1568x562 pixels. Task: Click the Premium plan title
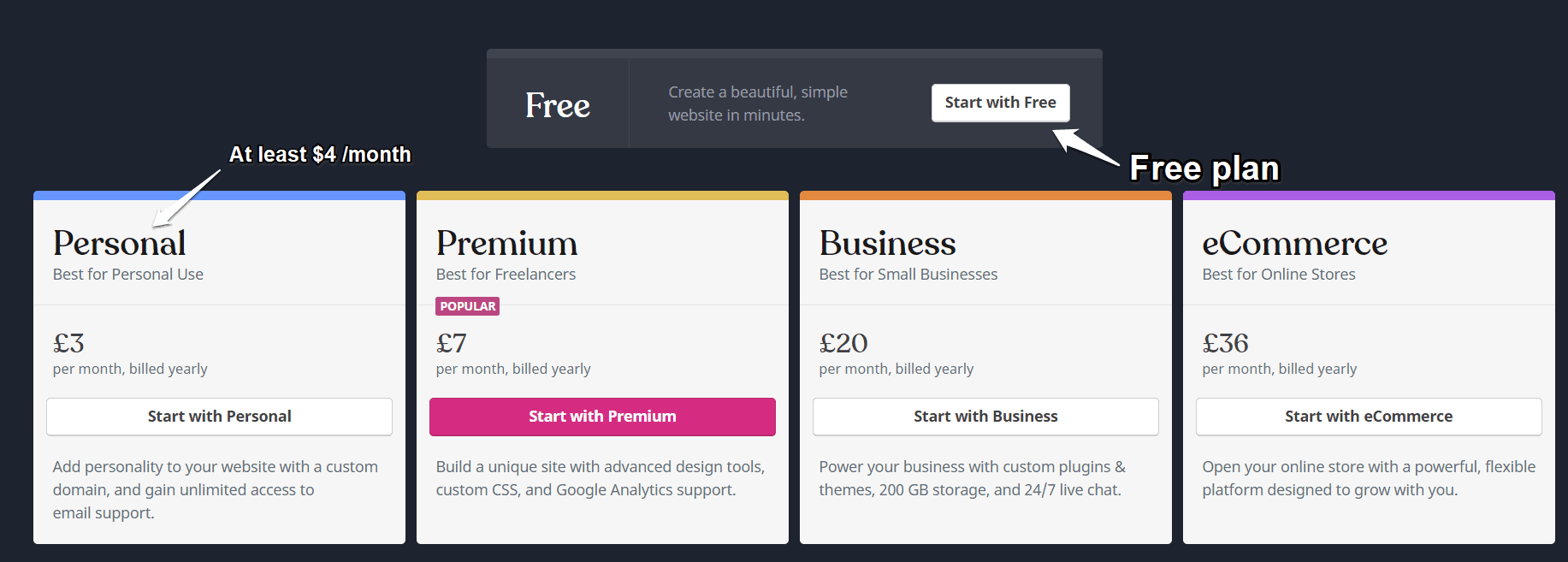coord(506,244)
